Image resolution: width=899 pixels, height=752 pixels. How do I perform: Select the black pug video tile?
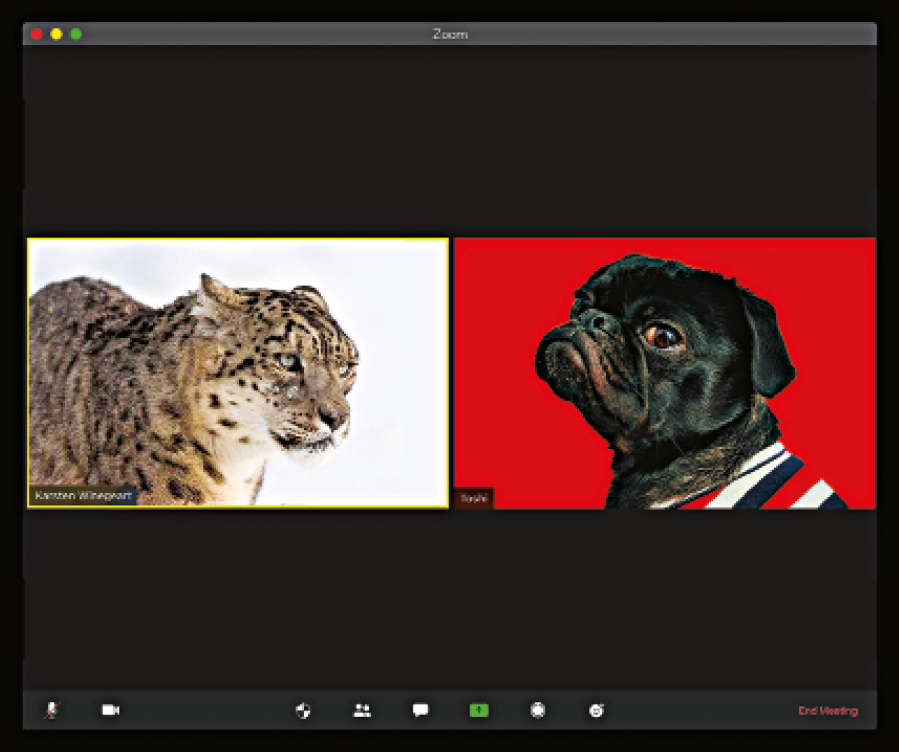[x=665, y=372]
